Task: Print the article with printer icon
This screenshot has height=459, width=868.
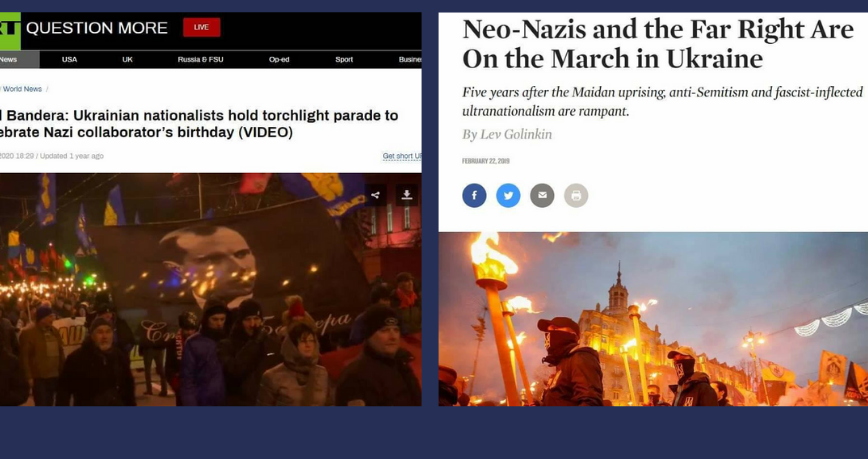Action: 576,195
